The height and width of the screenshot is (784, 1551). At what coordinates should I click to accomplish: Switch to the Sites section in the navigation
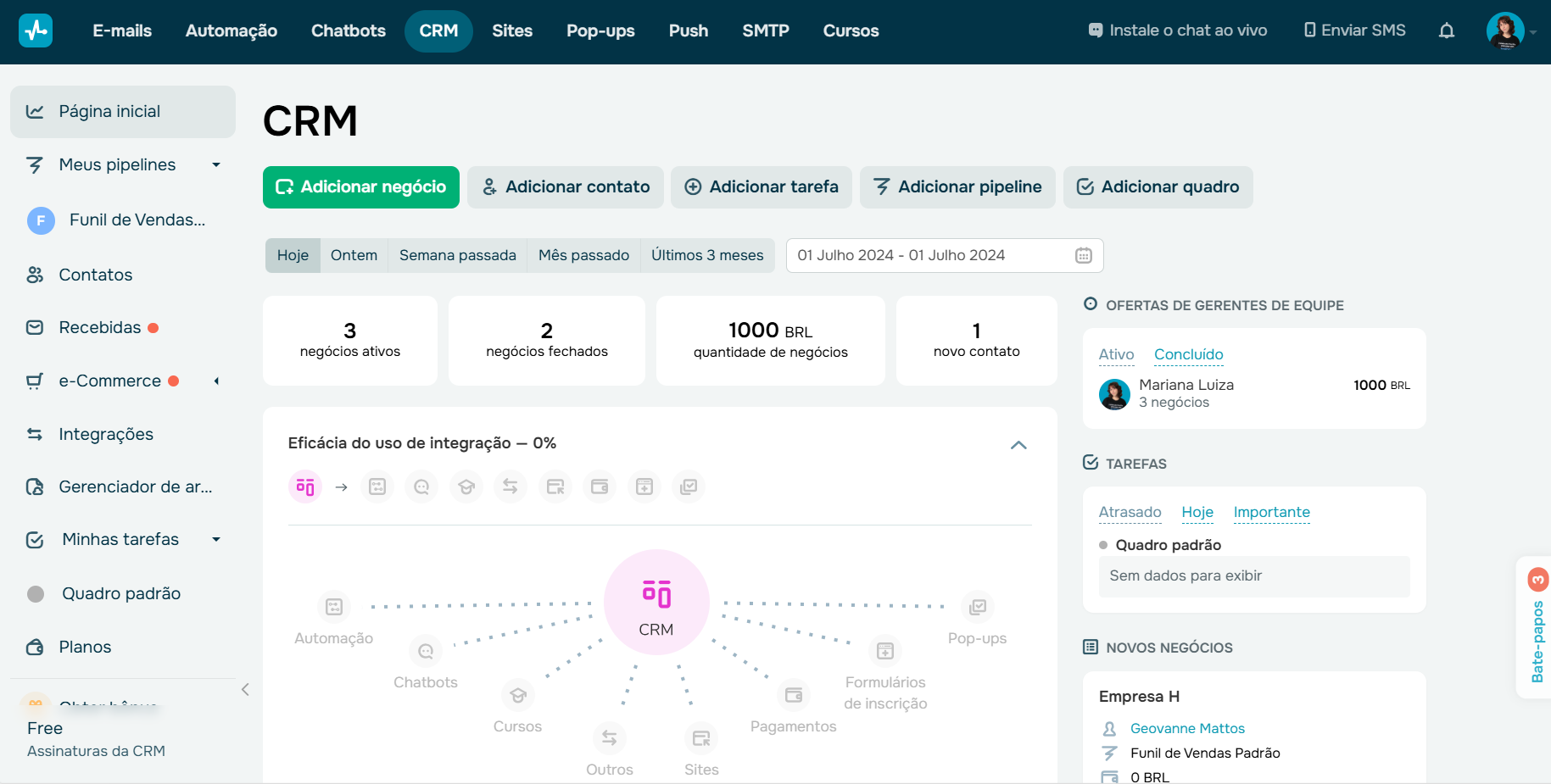coord(512,31)
